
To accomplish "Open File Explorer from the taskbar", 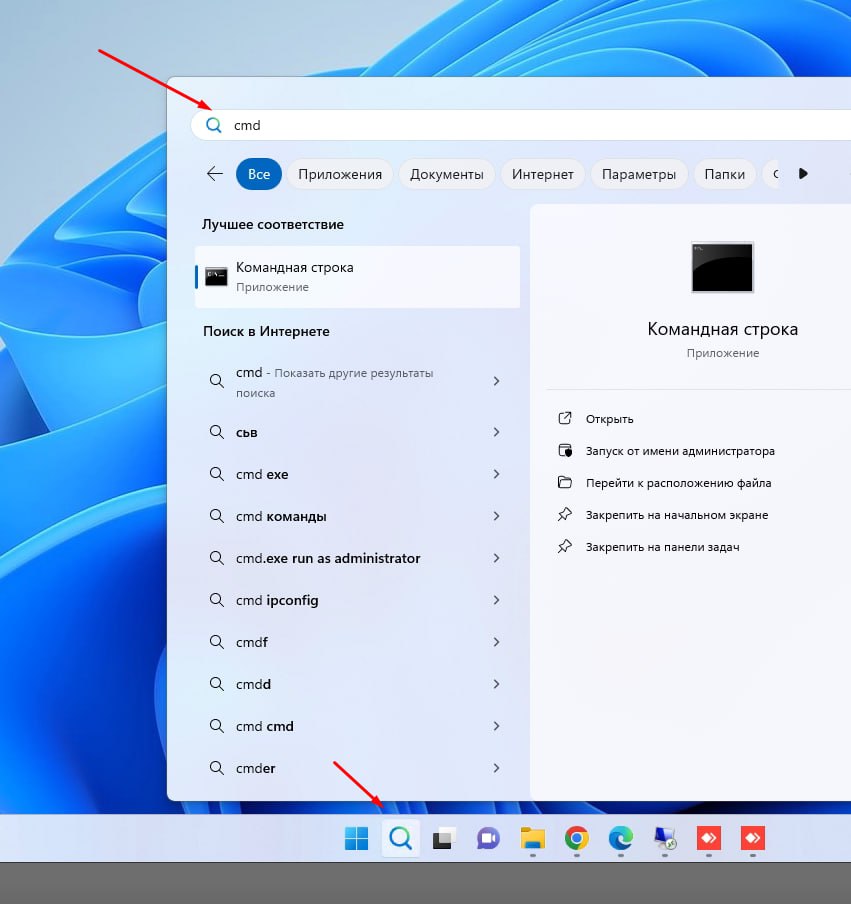I will tap(533, 838).
